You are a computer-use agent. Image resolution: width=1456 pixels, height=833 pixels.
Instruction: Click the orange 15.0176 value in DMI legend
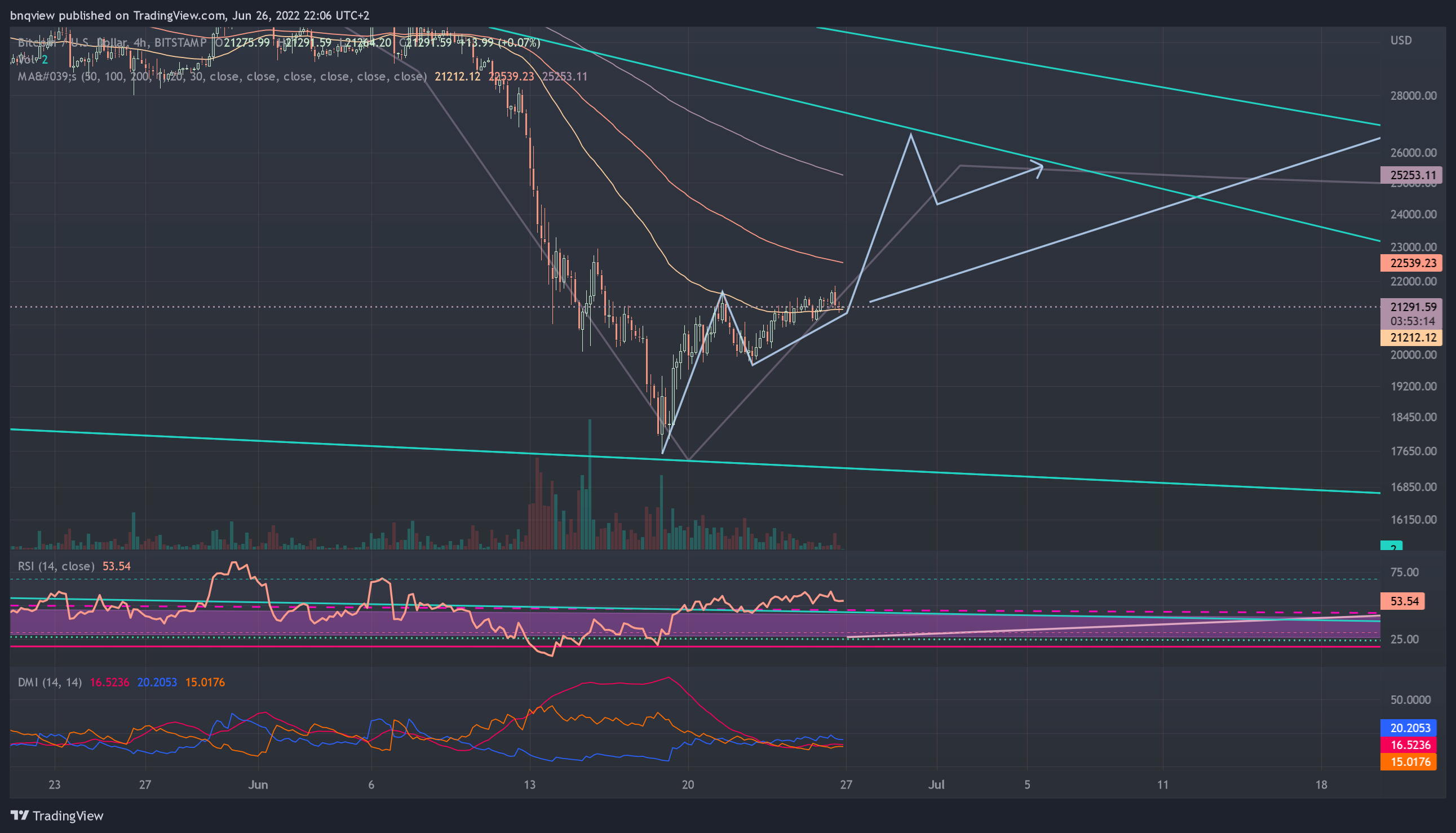click(205, 682)
